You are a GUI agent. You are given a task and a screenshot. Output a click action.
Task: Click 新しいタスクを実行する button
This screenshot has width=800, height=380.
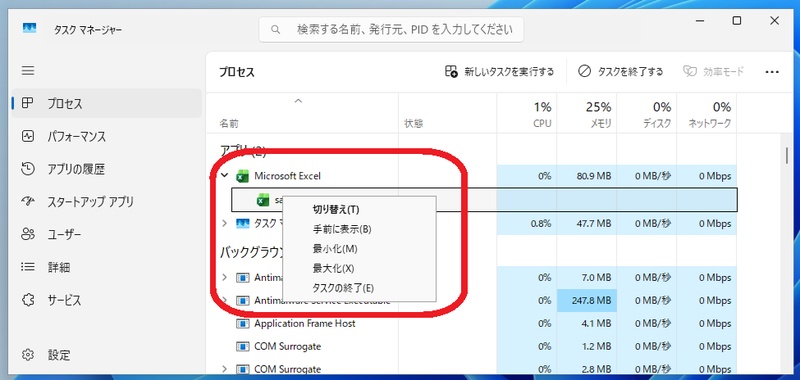(499, 71)
